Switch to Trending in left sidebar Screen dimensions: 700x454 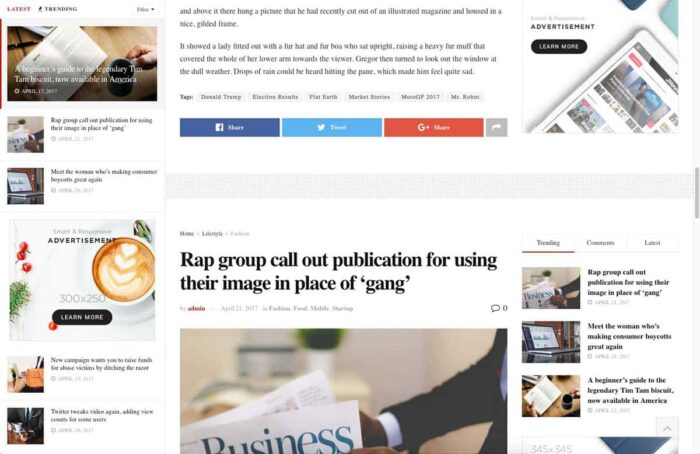pyautogui.click(x=58, y=8)
